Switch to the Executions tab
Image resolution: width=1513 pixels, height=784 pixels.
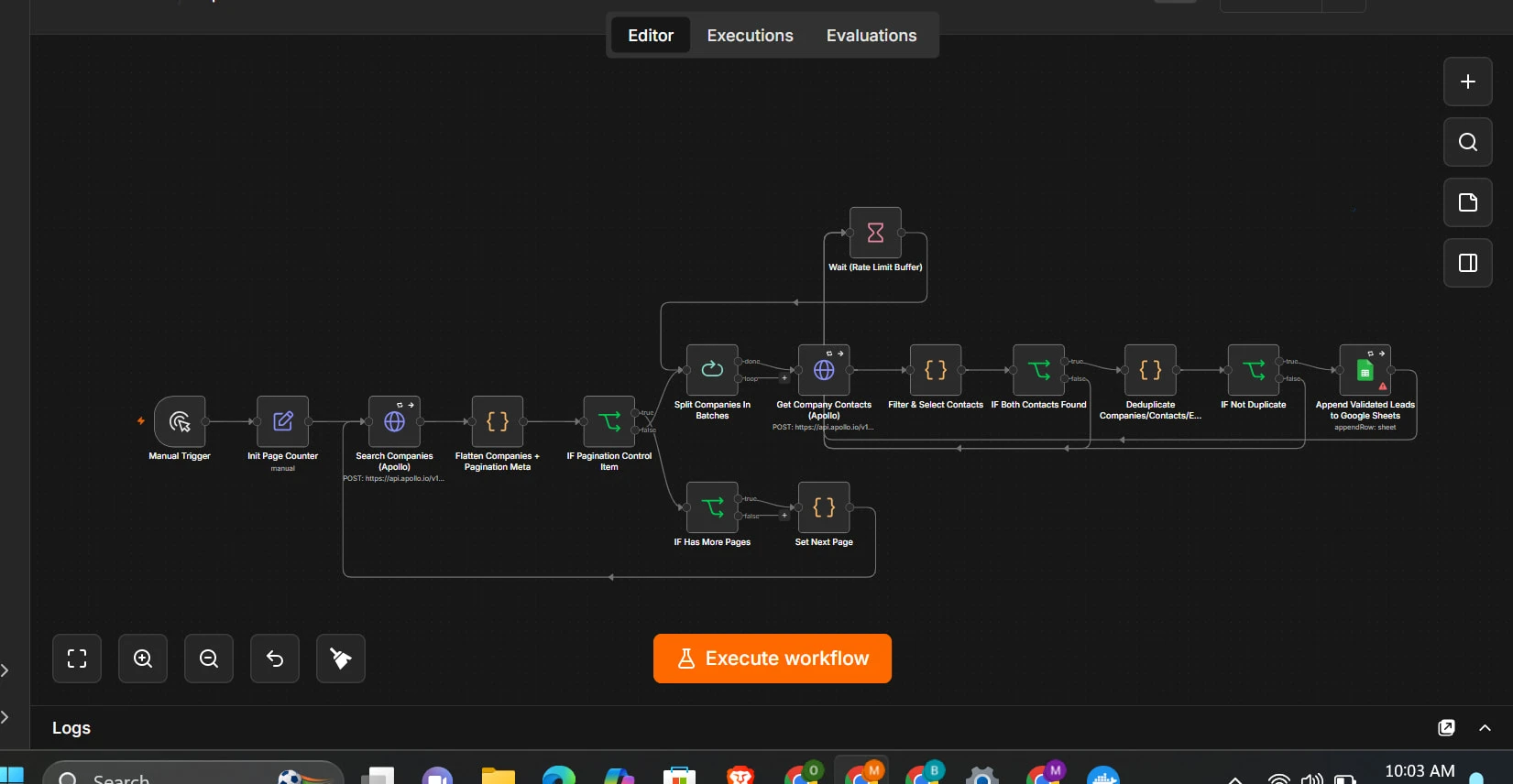(750, 36)
